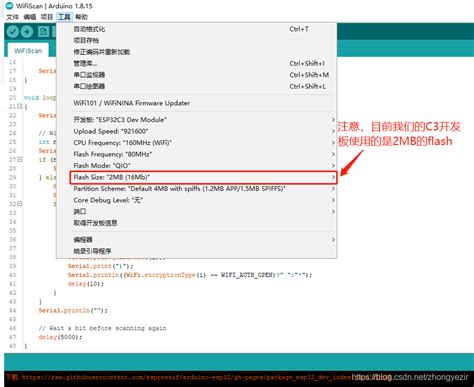Click the Arduino logo in the title bar
This screenshot has width=474, height=387.
tap(9, 6)
